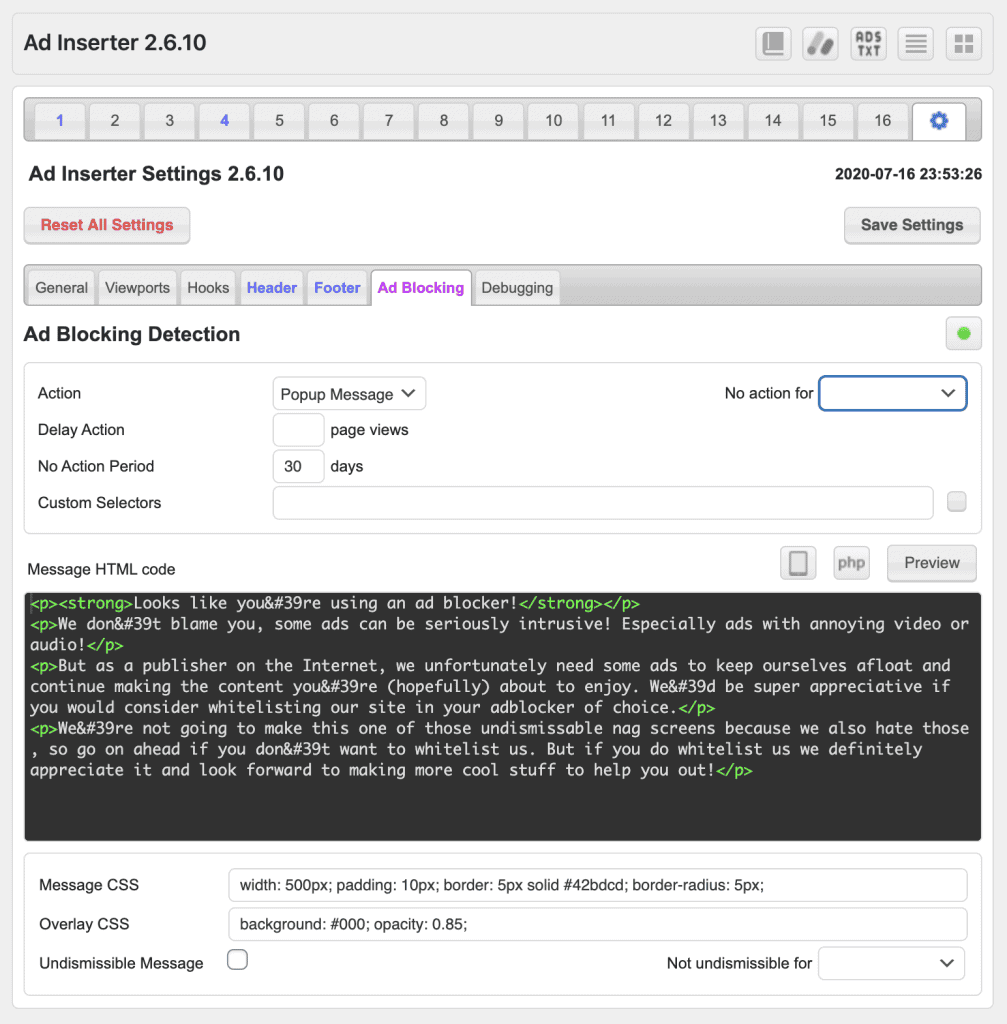The image size is (1007, 1024).
Task: Select block tab 4
Action: coord(225,121)
